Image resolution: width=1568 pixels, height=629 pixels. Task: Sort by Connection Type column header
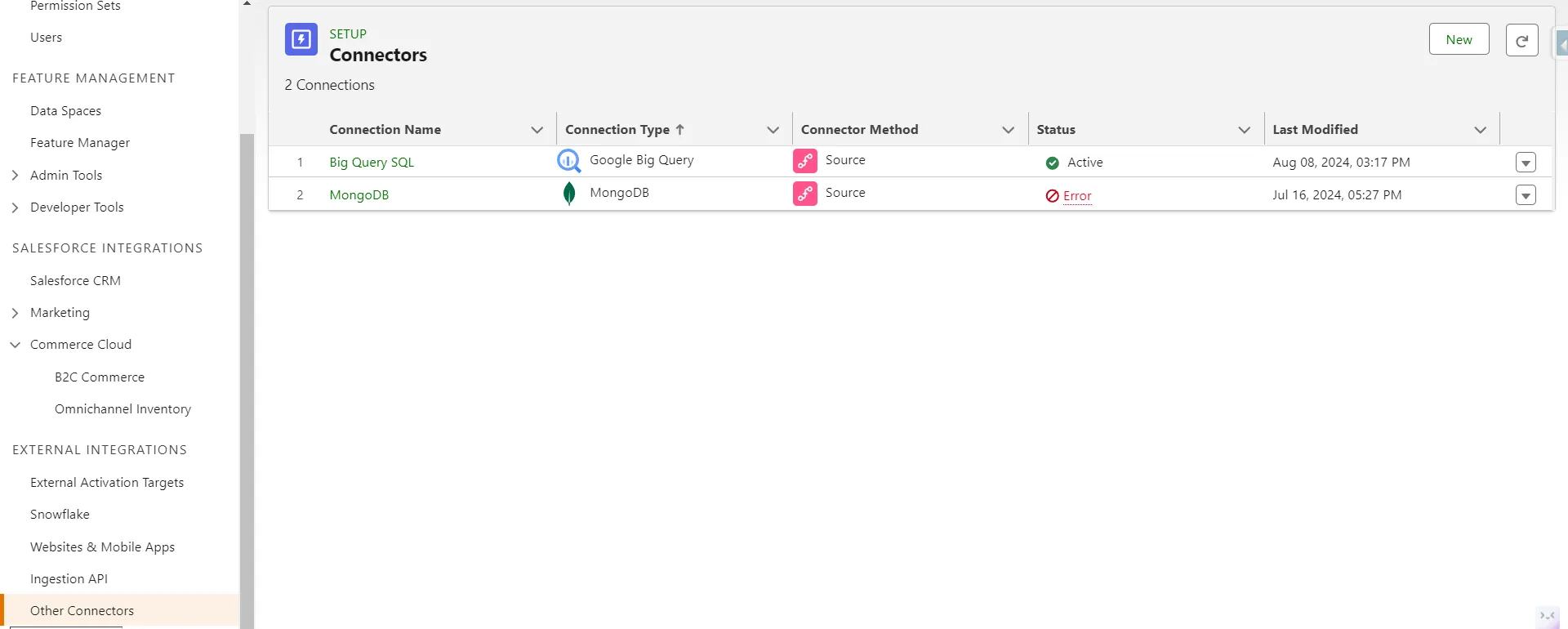click(617, 130)
